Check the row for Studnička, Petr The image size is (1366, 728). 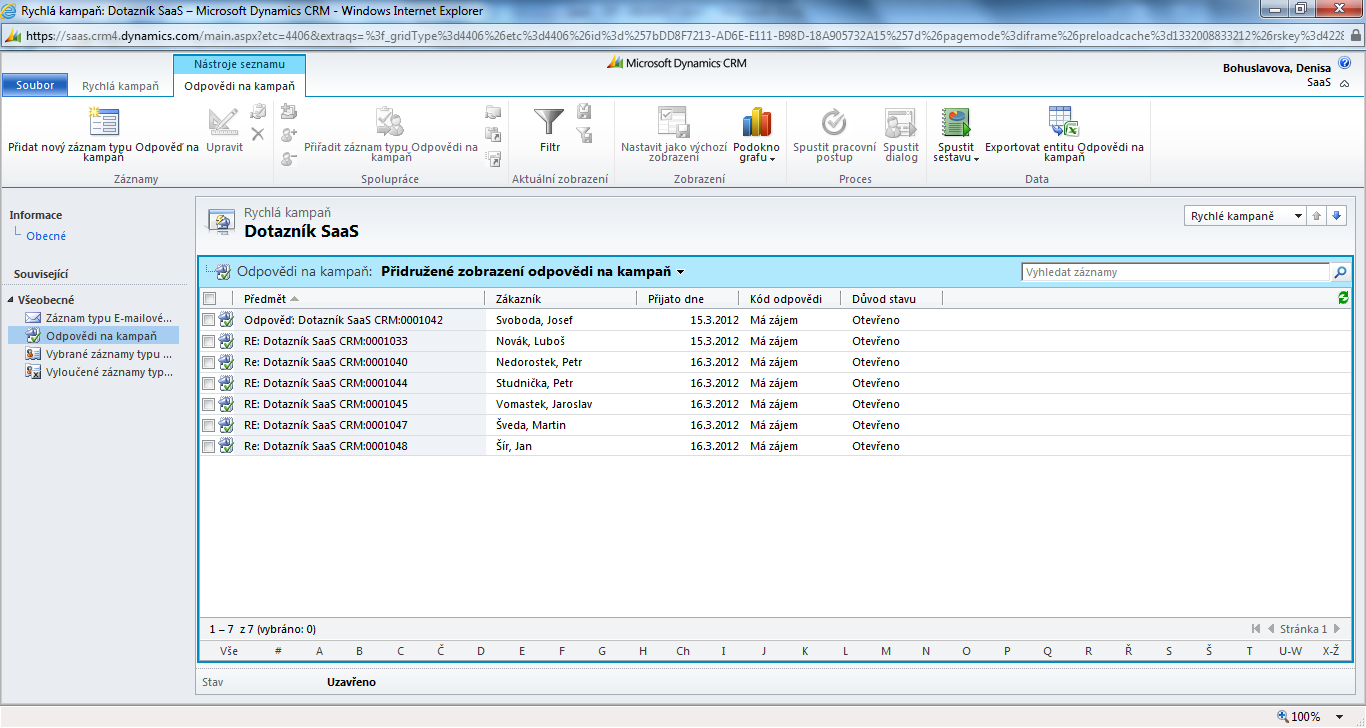(x=208, y=383)
